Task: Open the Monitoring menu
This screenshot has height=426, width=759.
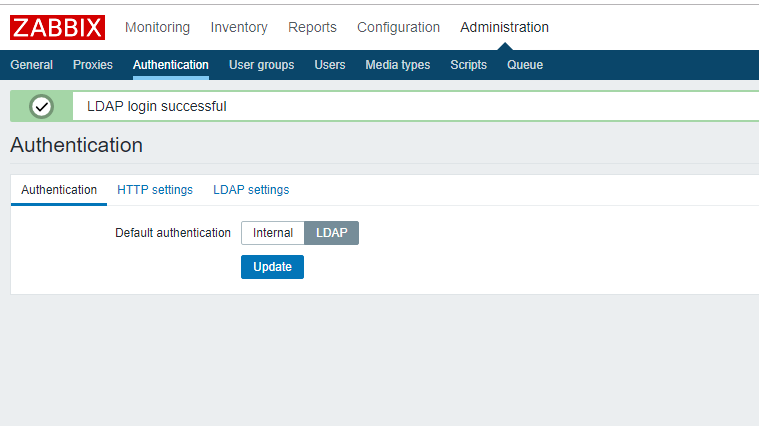Action: tap(157, 27)
